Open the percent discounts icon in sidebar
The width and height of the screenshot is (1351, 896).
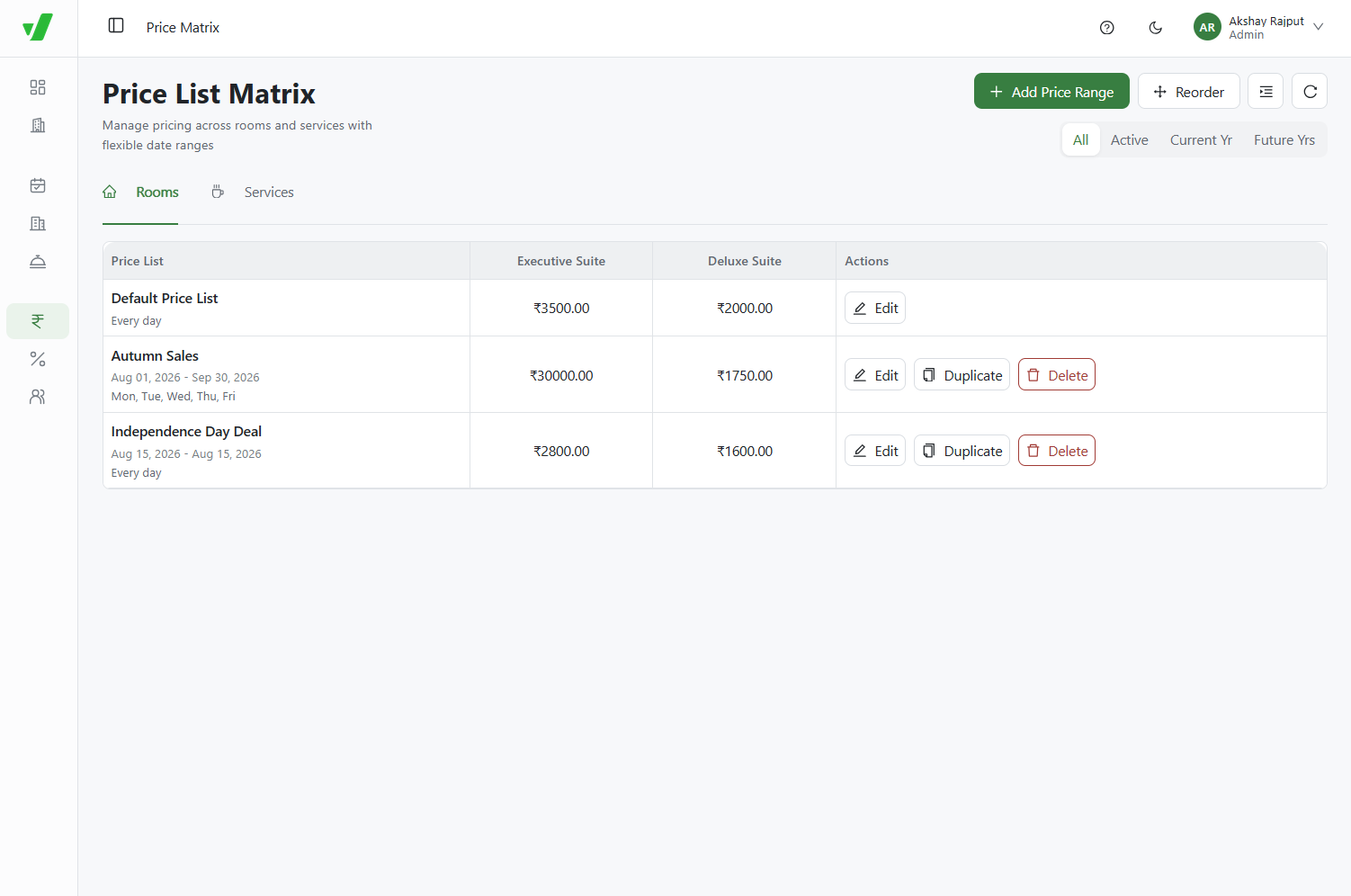tap(38, 359)
